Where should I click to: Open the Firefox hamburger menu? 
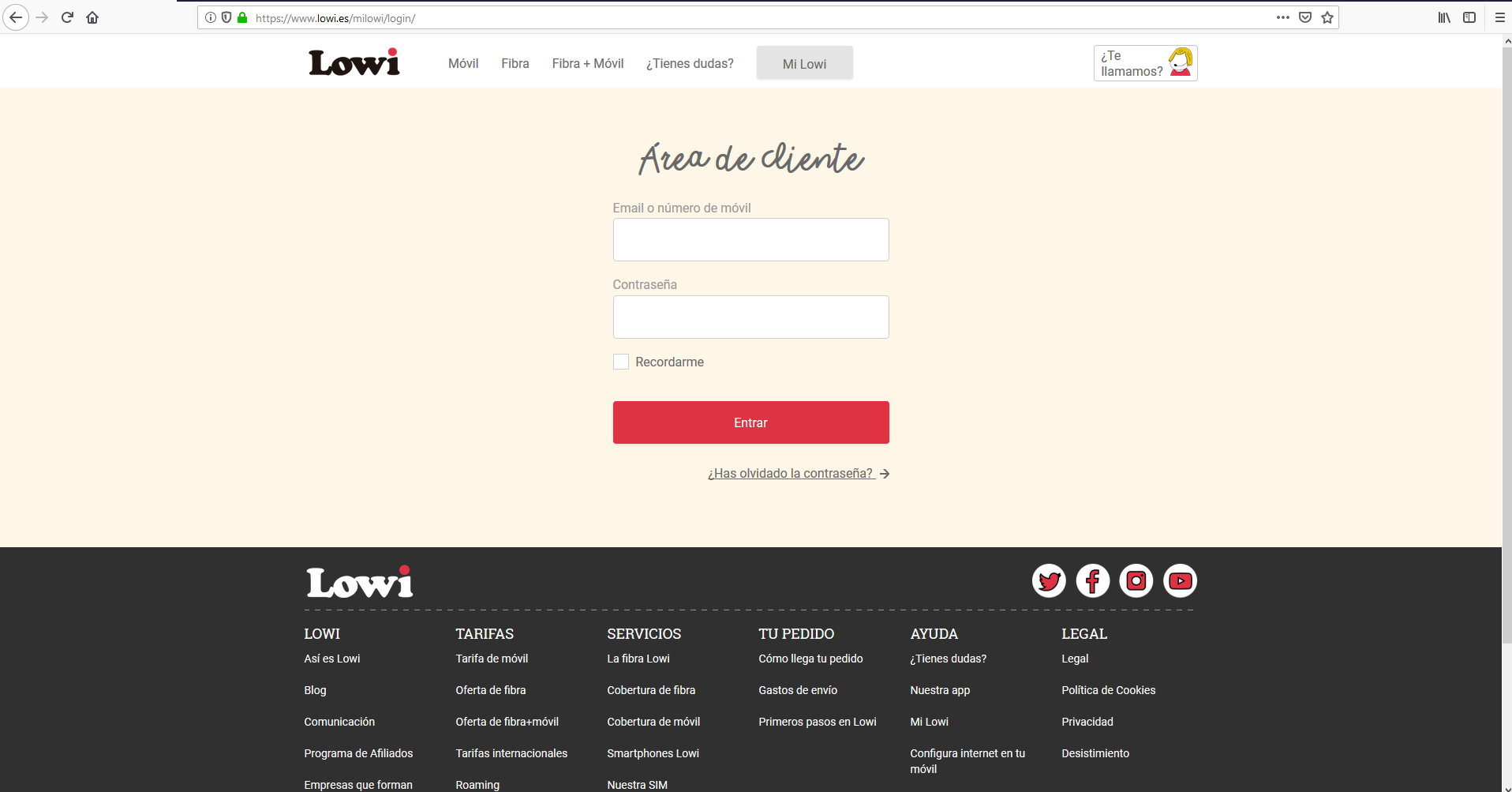coord(1500,17)
